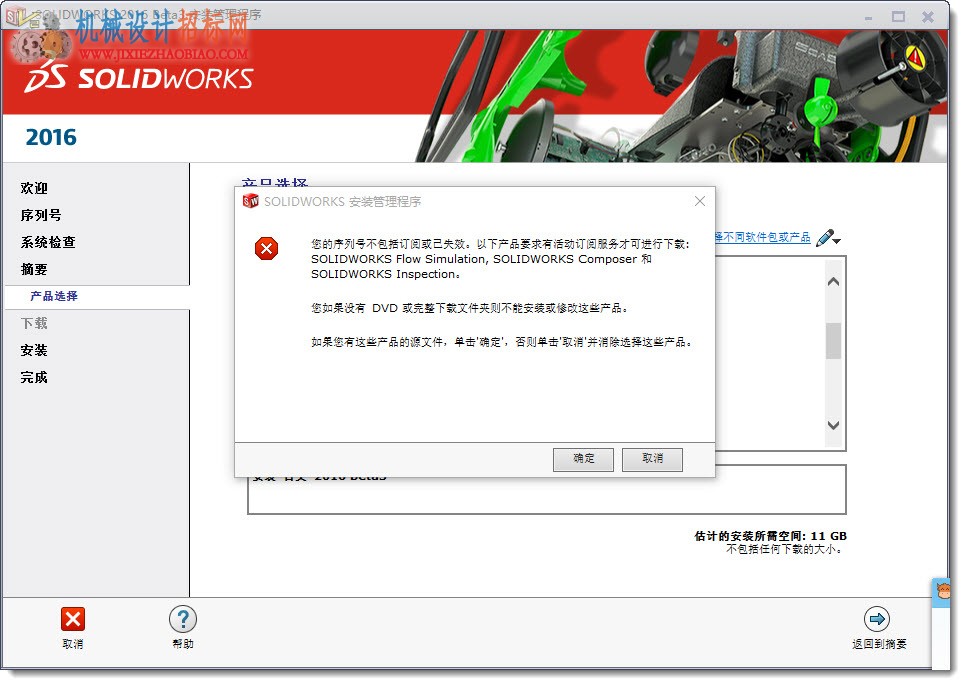Close the SOLIDWORKS 安装管理程序 dialog
The width and height of the screenshot is (965, 685).
tap(700, 201)
